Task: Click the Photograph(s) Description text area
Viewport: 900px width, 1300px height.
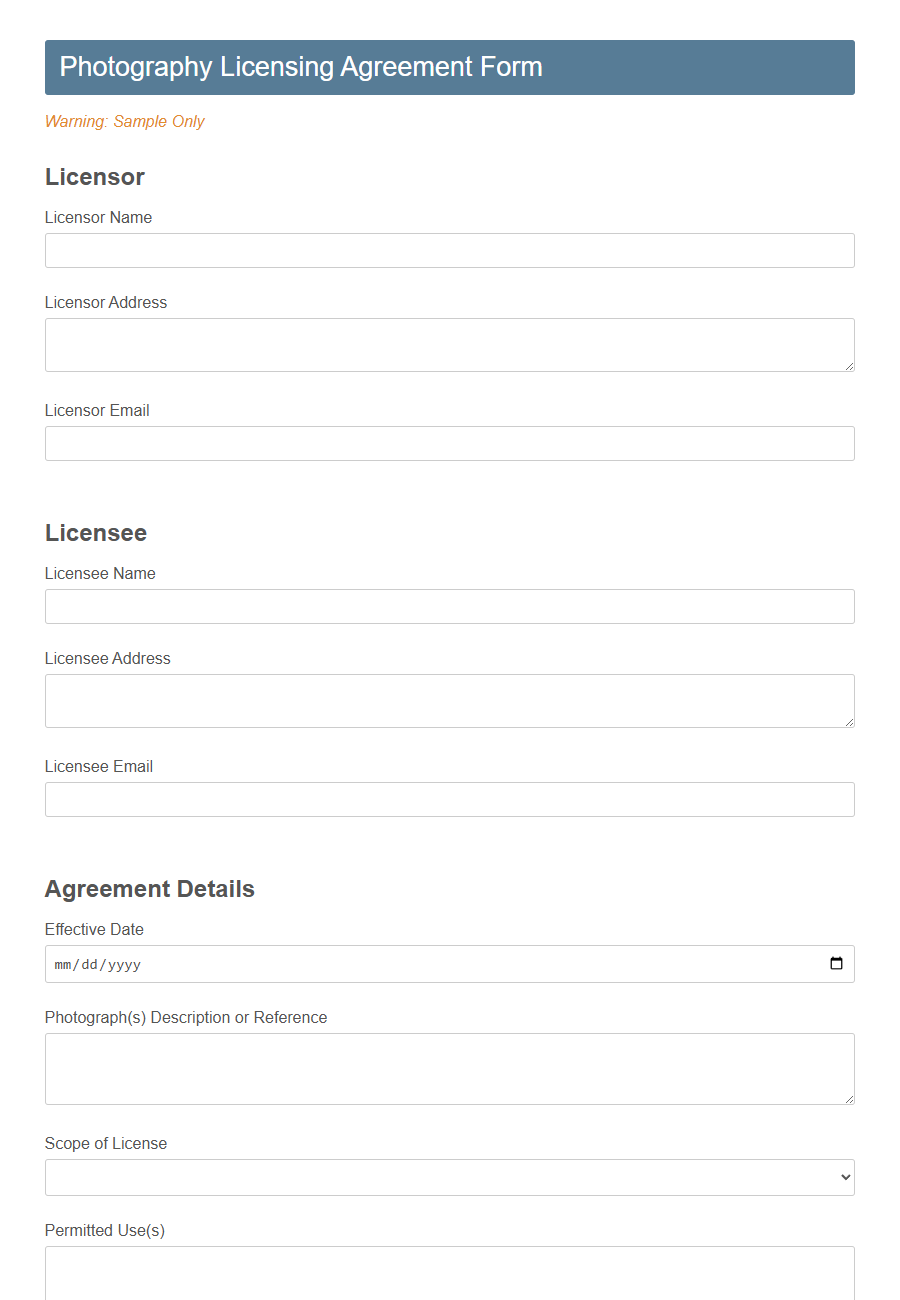Action: 450,1068
